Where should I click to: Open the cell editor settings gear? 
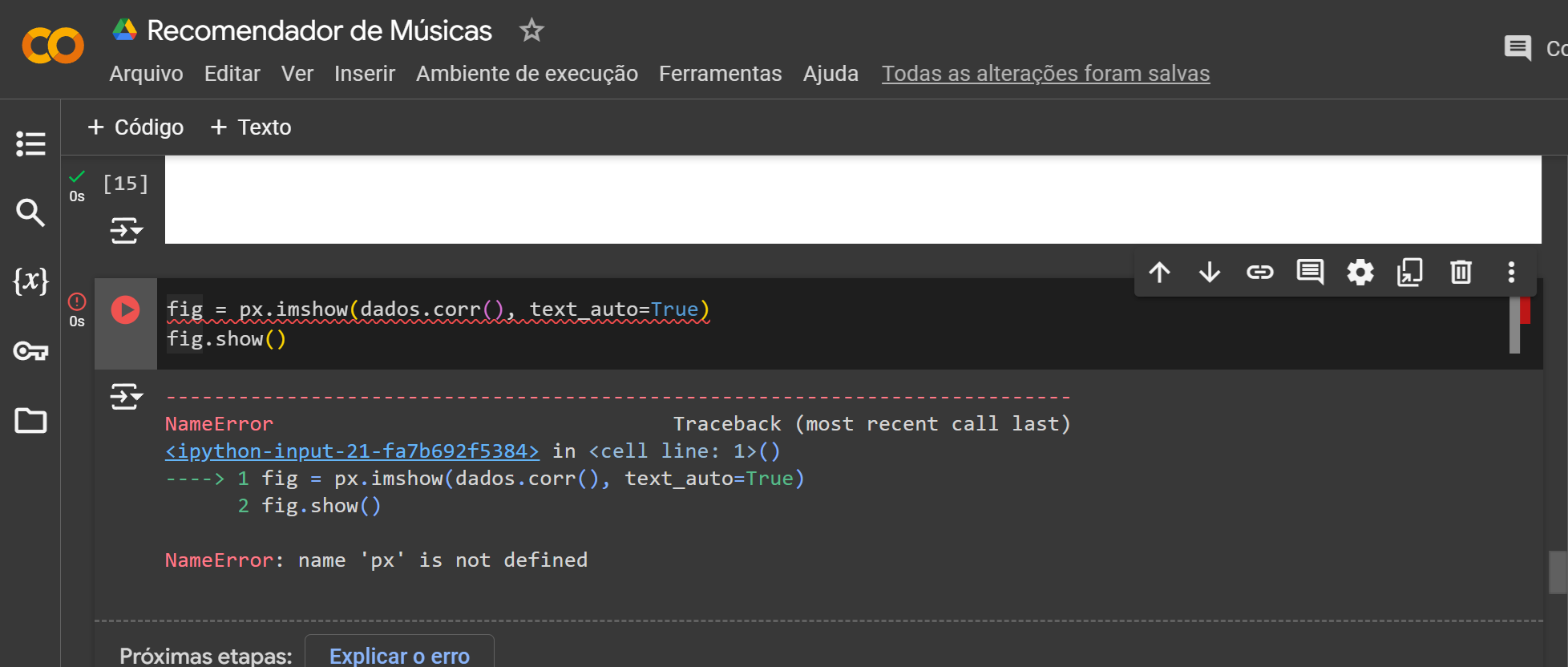coord(1360,273)
